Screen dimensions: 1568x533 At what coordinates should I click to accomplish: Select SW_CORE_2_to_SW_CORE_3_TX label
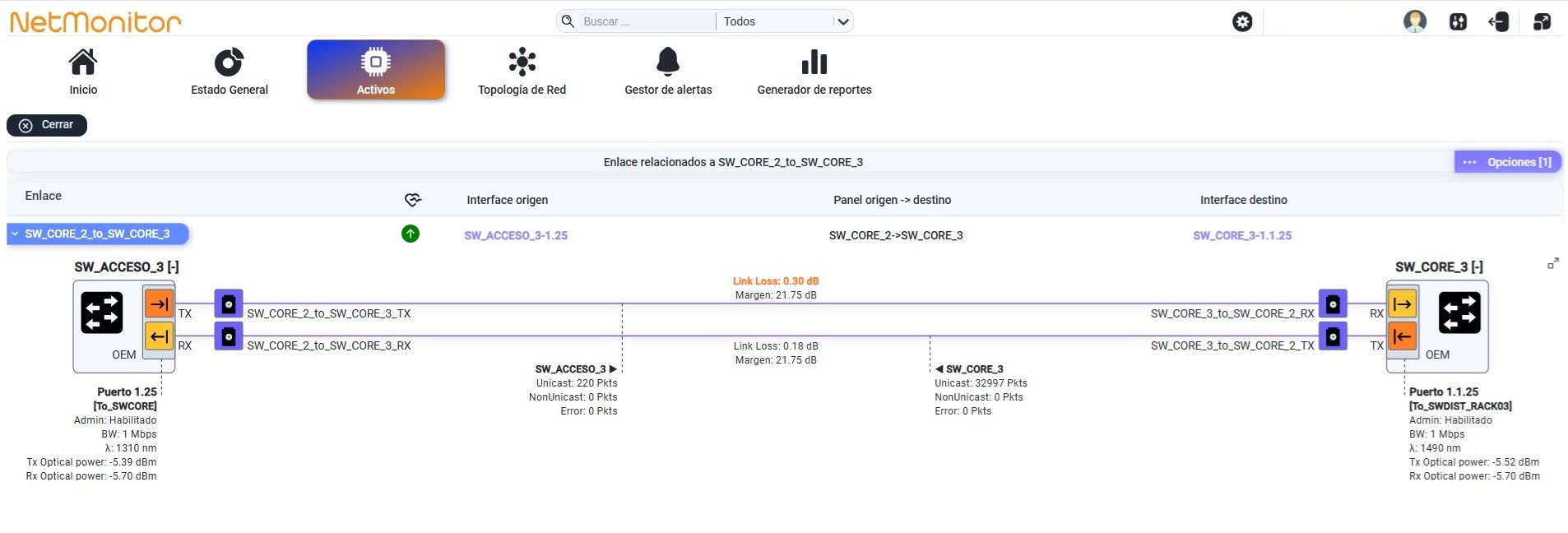pos(329,313)
